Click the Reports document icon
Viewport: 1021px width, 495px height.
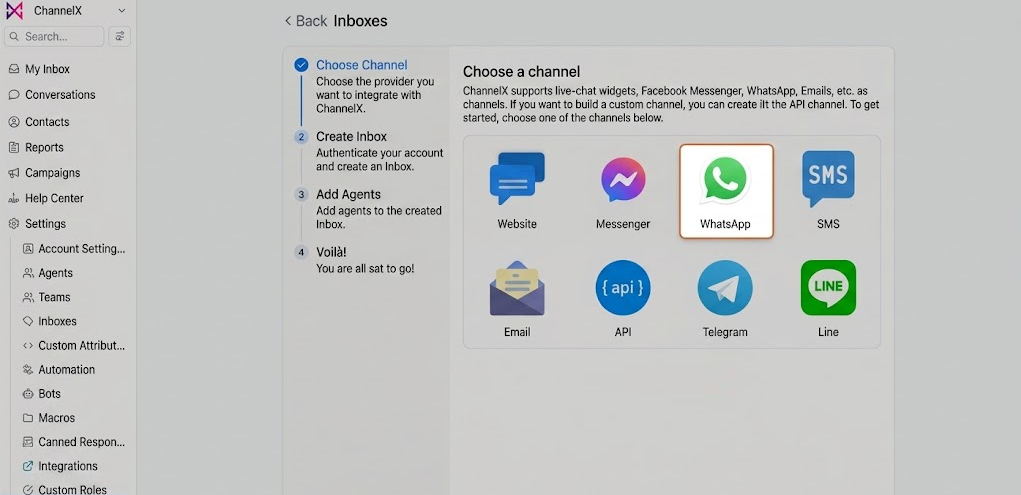(14, 147)
